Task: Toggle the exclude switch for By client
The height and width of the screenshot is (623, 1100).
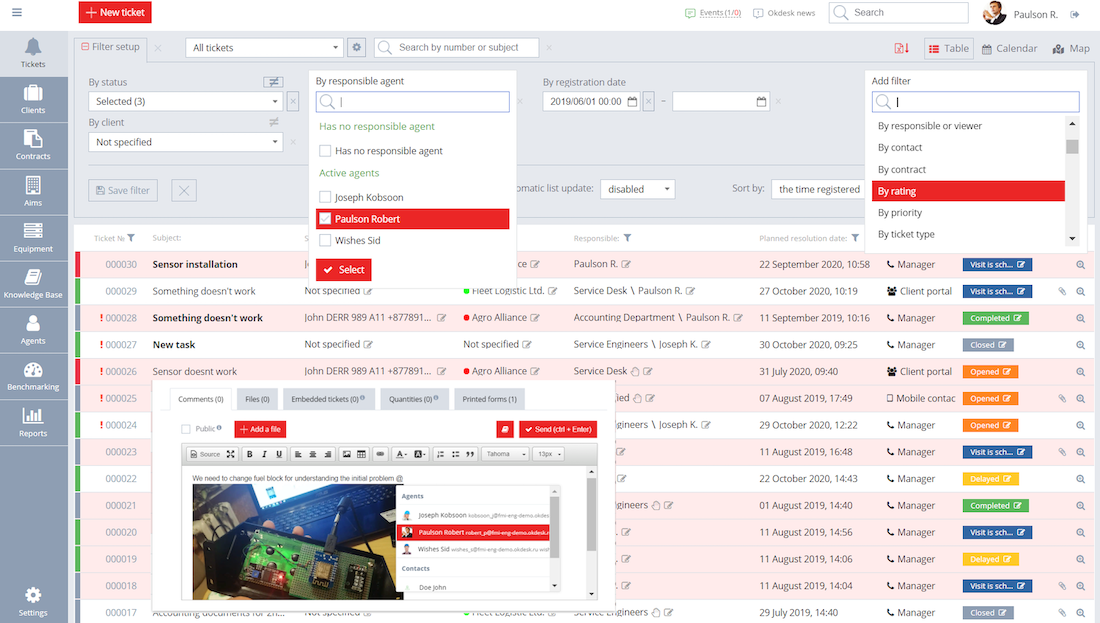Action: click(x=274, y=122)
